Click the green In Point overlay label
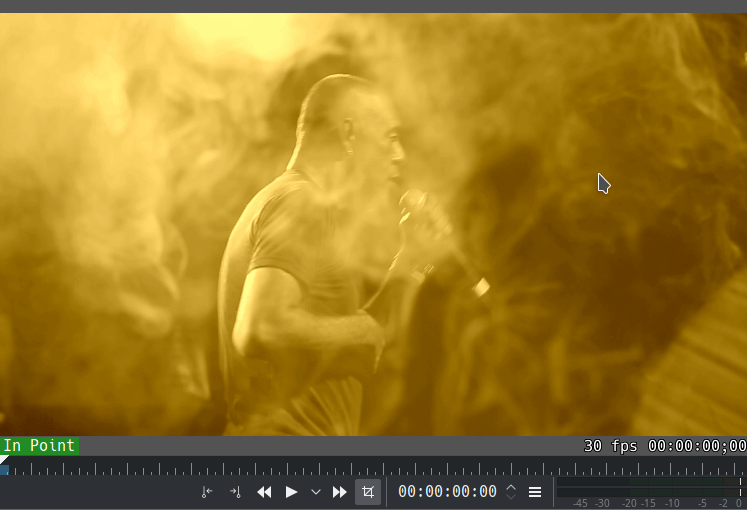The image size is (747, 510). coord(40,446)
